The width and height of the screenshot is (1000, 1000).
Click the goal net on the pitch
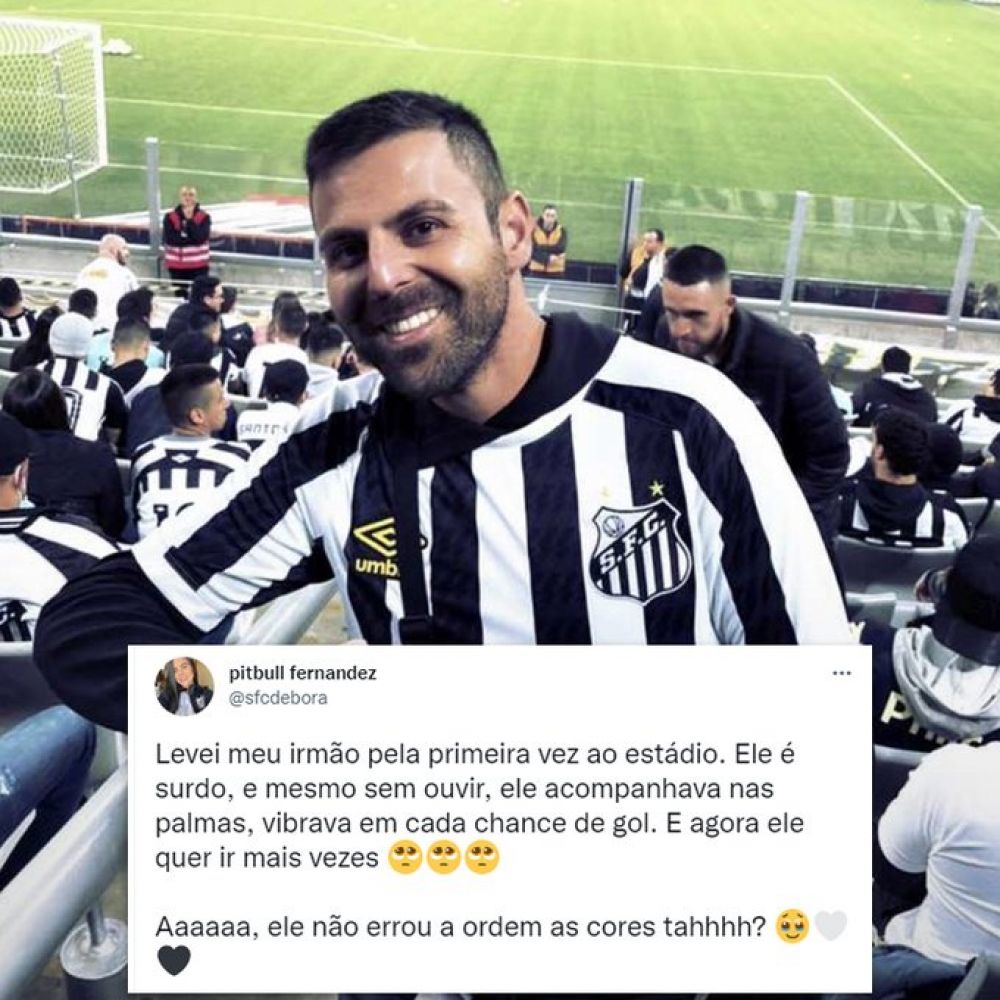point(51,105)
